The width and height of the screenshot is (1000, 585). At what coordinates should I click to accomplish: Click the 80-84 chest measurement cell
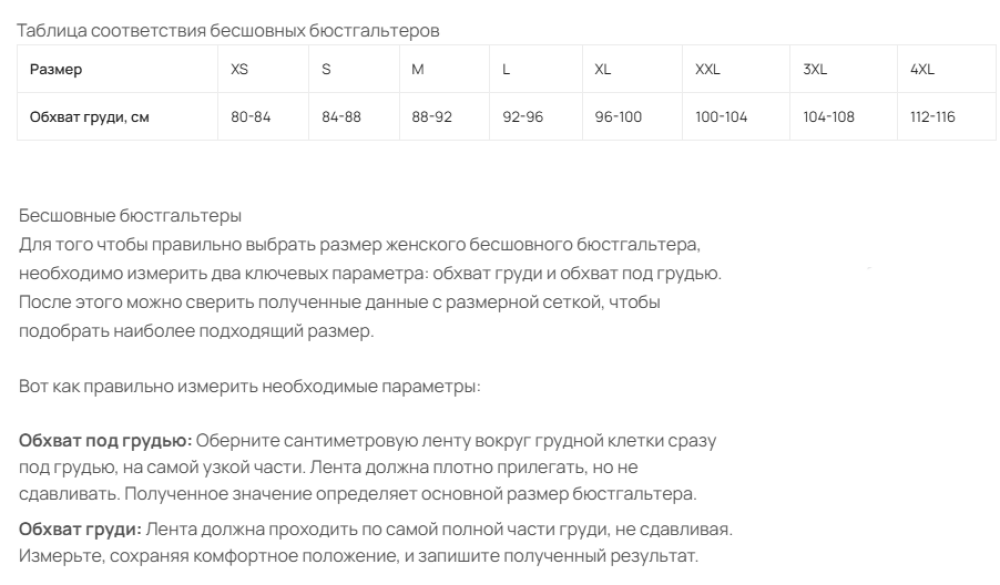263,117
